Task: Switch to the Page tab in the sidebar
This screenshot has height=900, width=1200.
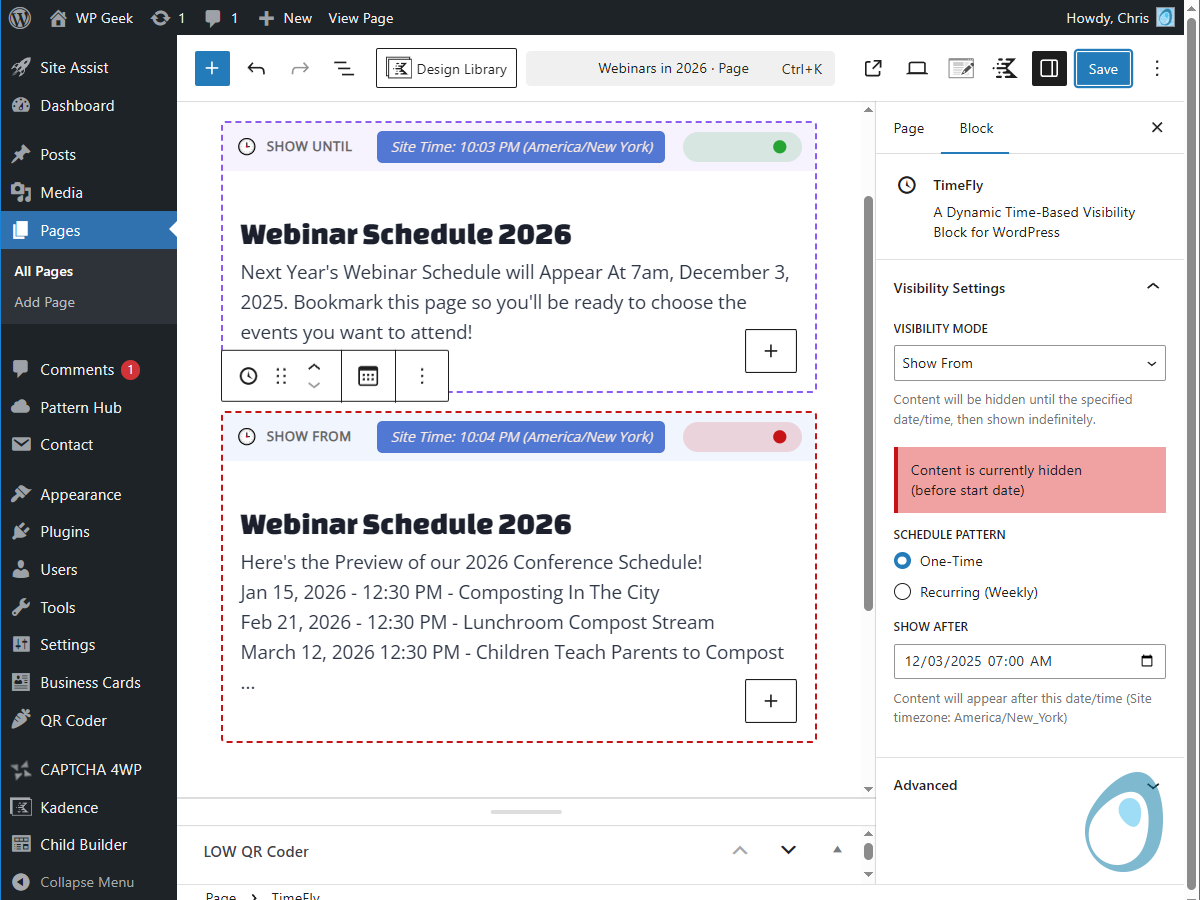Action: (x=908, y=128)
